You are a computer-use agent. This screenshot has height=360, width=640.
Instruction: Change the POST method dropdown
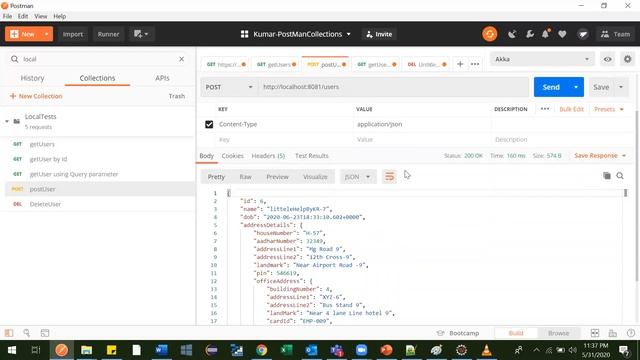pos(229,87)
